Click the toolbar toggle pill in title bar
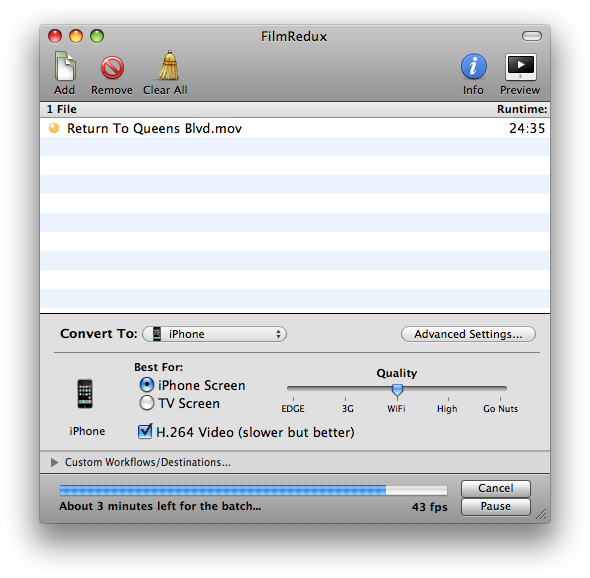 pos(532,36)
